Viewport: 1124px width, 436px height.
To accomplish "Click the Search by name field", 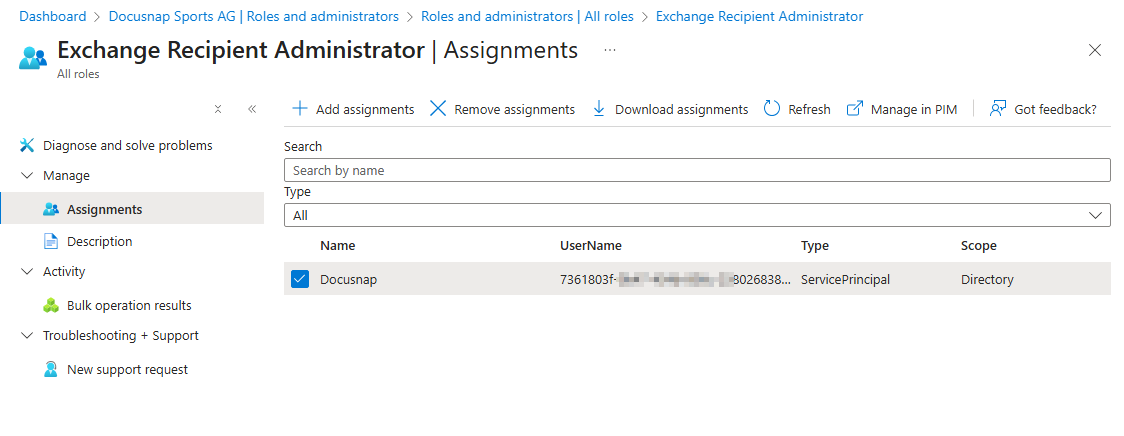I will [x=697, y=170].
